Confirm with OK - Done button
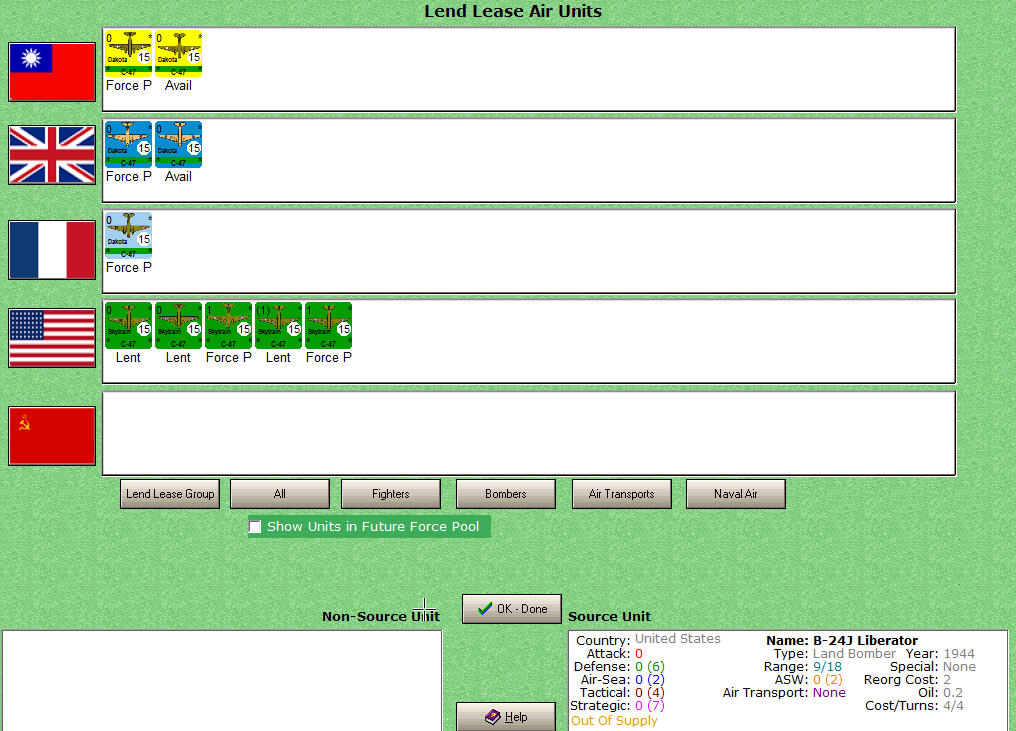The height and width of the screenshot is (731, 1016). (x=512, y=609)
